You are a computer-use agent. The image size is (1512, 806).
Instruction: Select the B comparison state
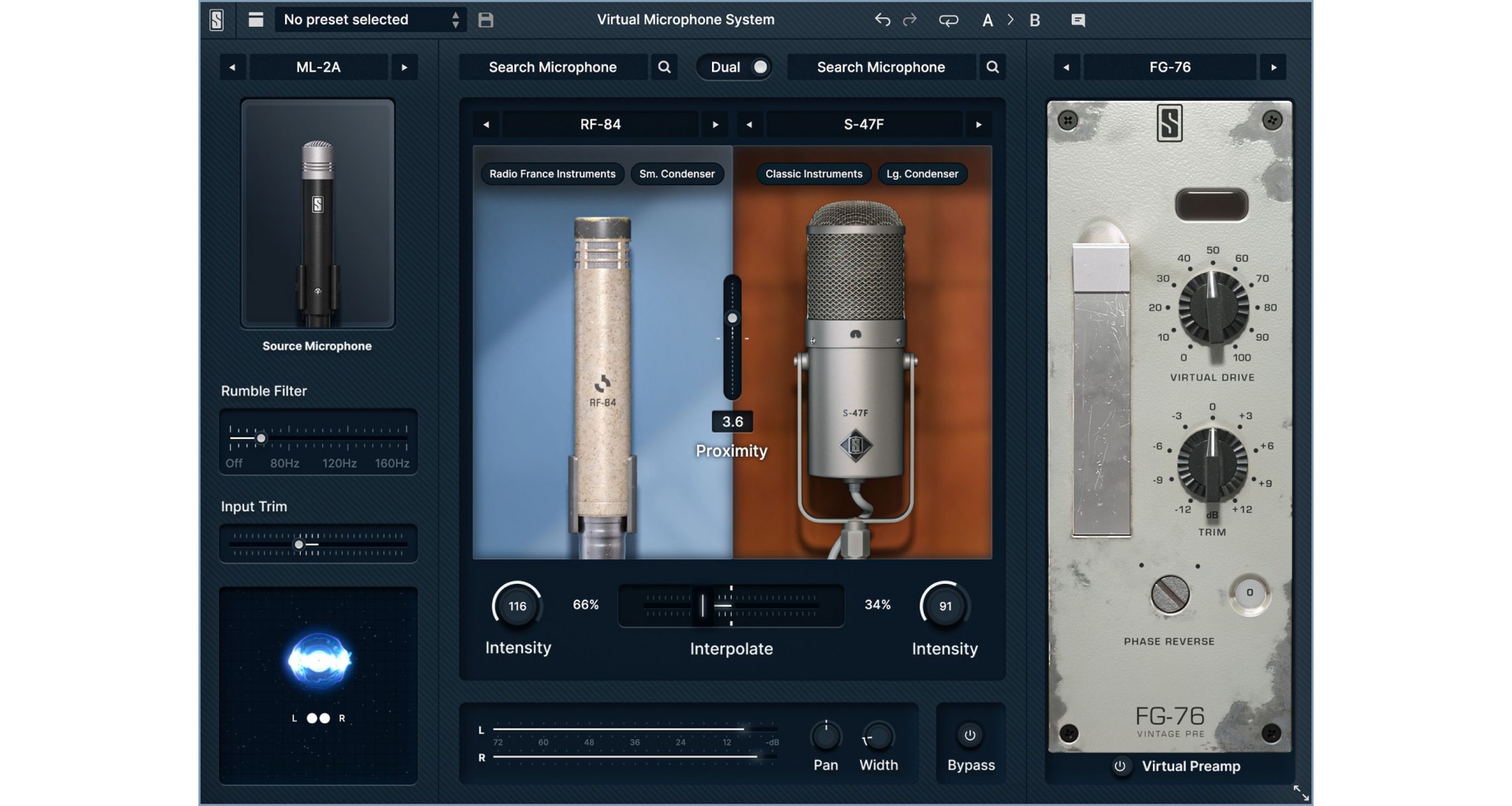1035,20
